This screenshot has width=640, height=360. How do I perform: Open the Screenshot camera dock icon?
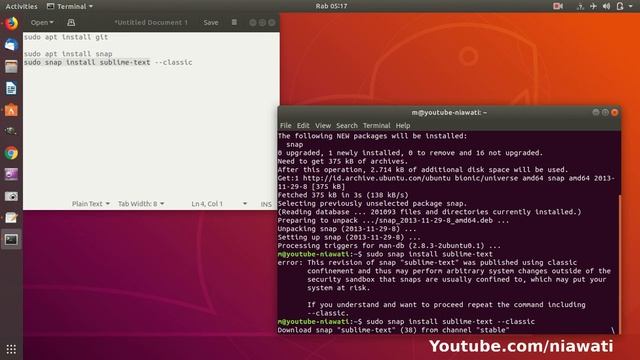click(11, 196)
